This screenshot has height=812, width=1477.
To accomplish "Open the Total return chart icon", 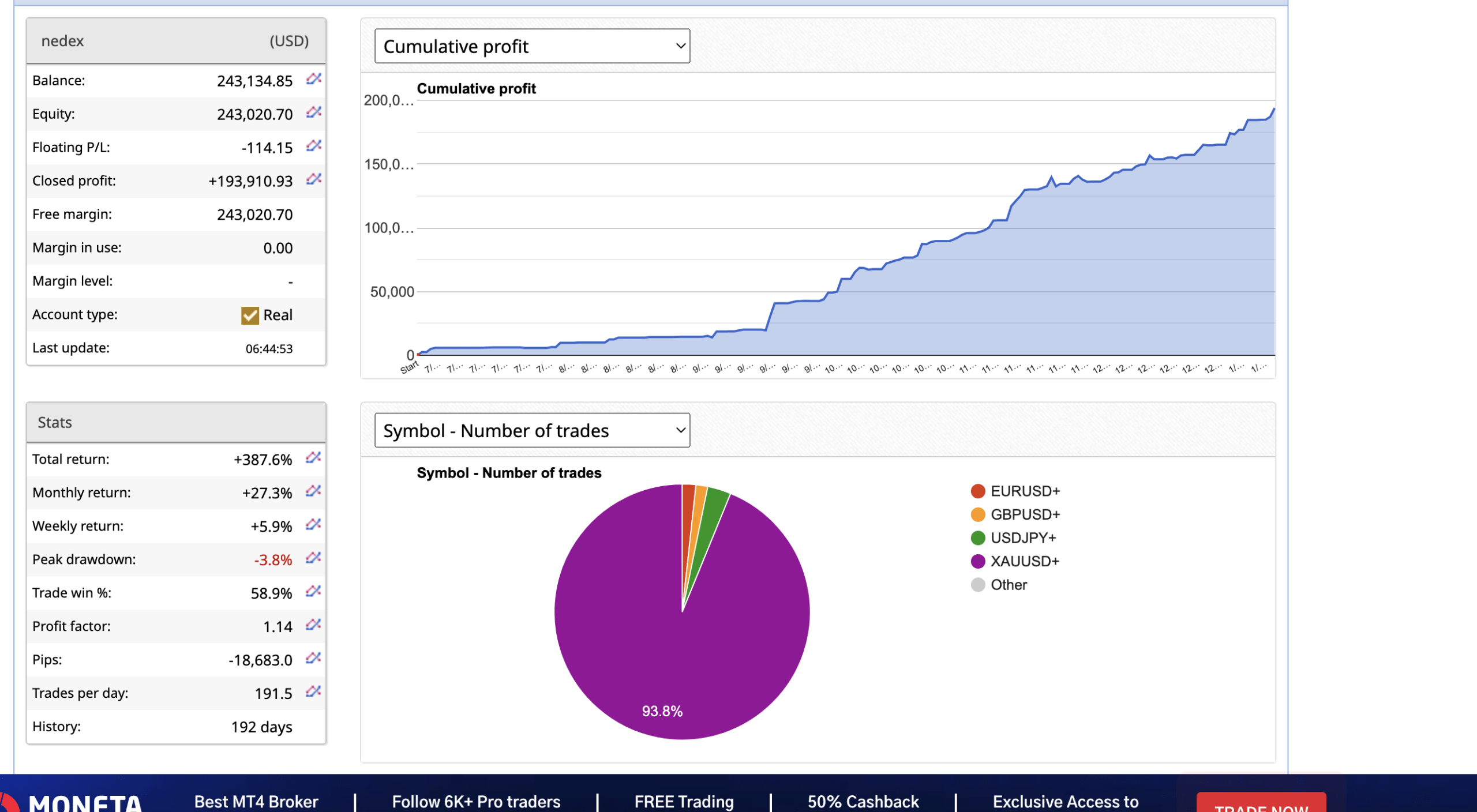I will 312,458.
